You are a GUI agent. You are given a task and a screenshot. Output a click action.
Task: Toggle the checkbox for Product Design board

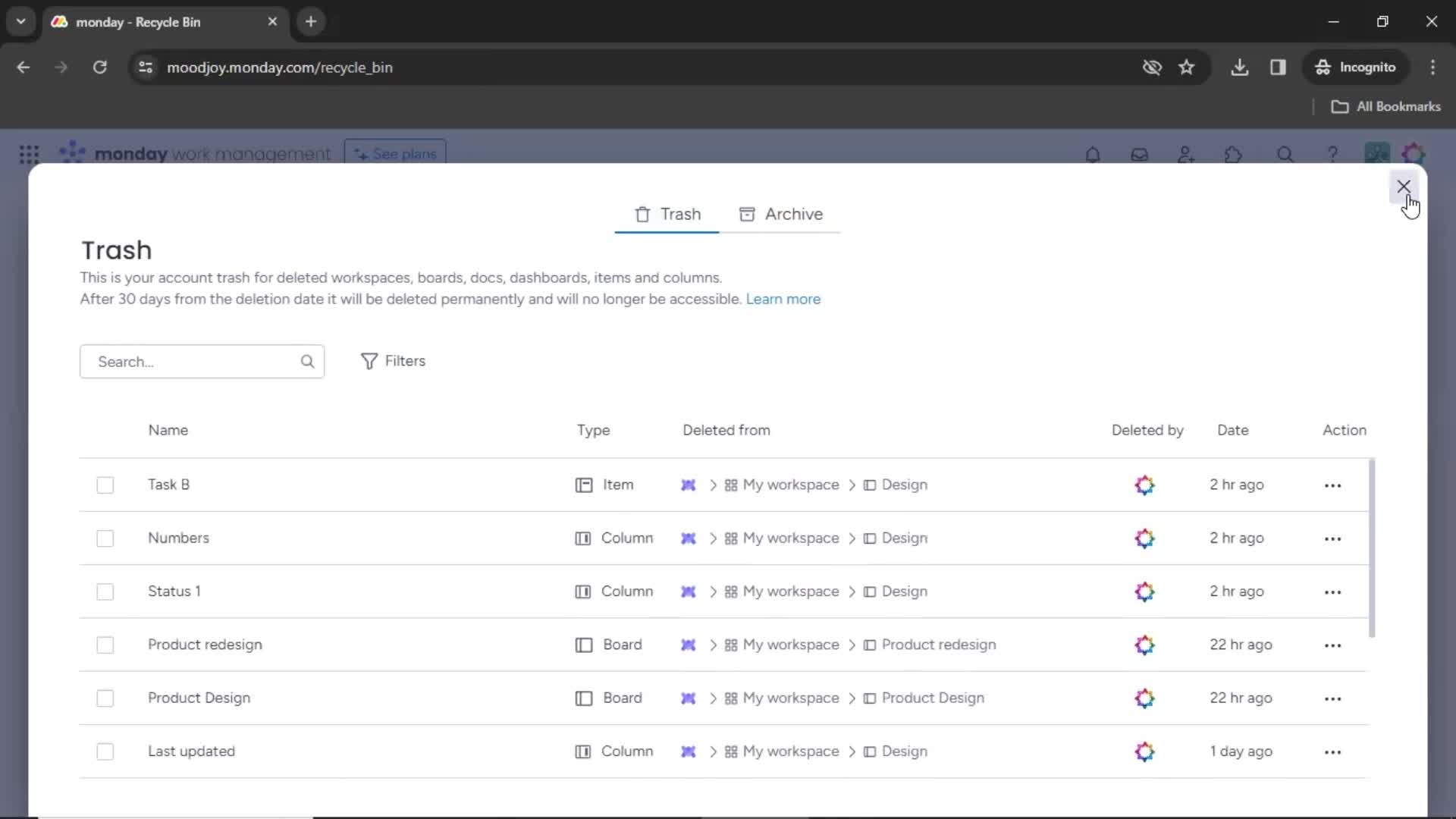click(105, 697)
